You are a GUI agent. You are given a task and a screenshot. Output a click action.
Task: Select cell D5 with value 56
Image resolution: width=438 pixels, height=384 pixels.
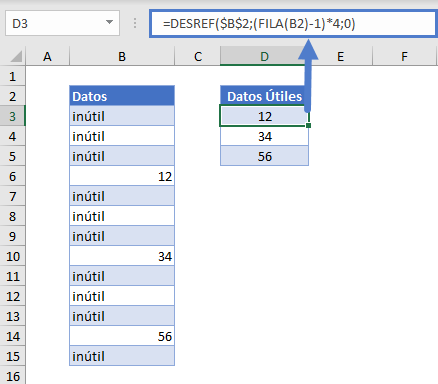tap(264, 156)
